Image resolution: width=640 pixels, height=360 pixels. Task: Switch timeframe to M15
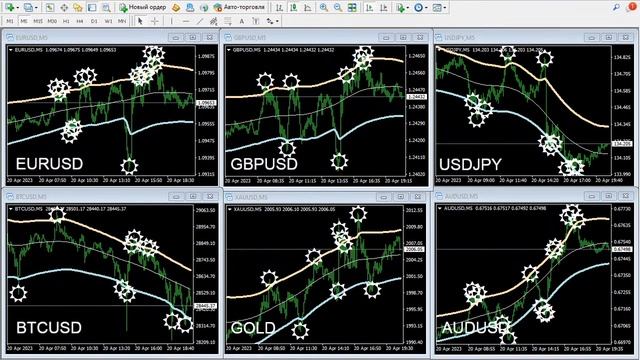[x=38, y=21]
